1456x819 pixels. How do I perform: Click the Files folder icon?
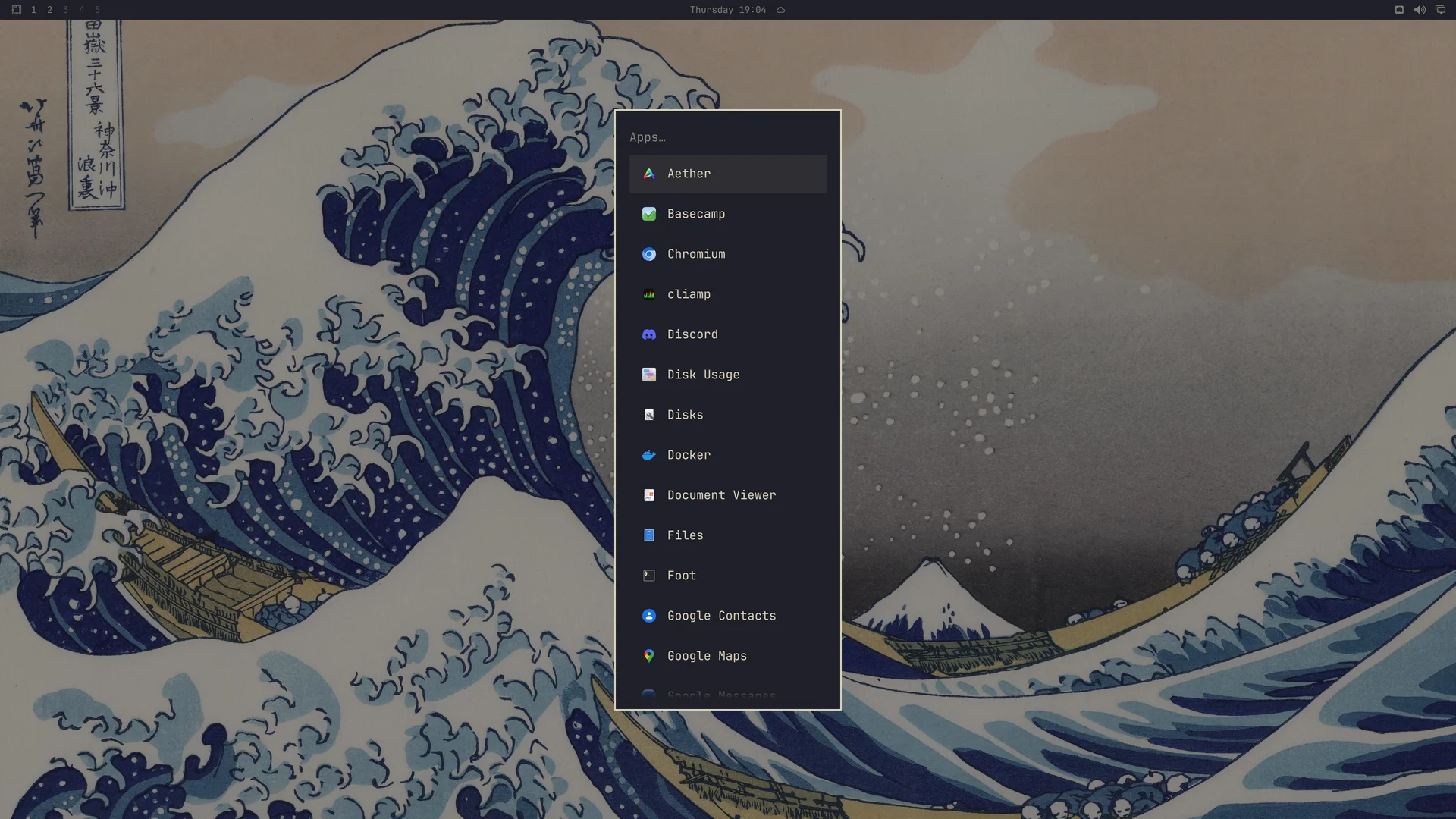tap(649, 535)
